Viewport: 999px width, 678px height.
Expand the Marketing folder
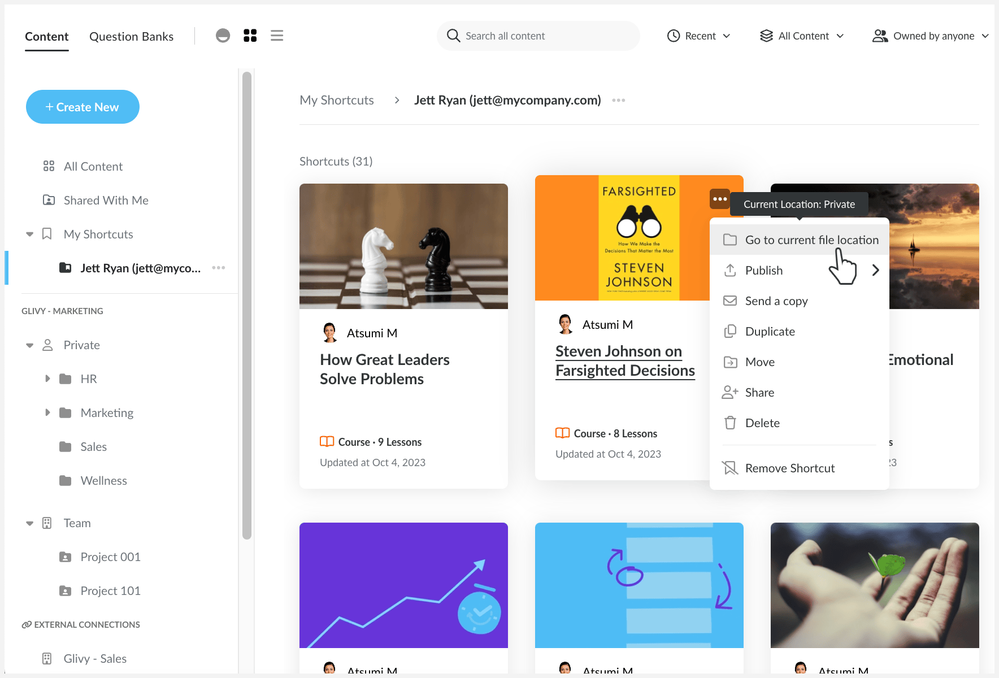coord(47,412)
